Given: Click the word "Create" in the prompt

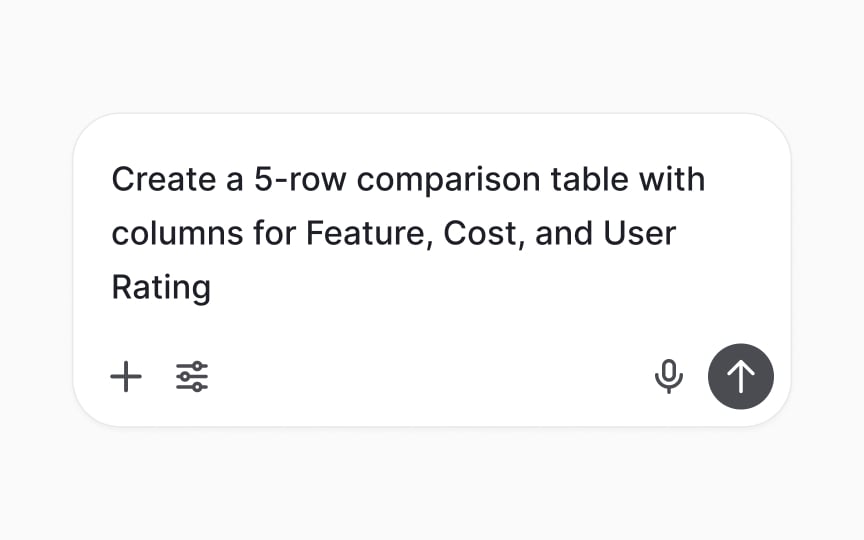Looking at the screenshot, I should 164,180.
